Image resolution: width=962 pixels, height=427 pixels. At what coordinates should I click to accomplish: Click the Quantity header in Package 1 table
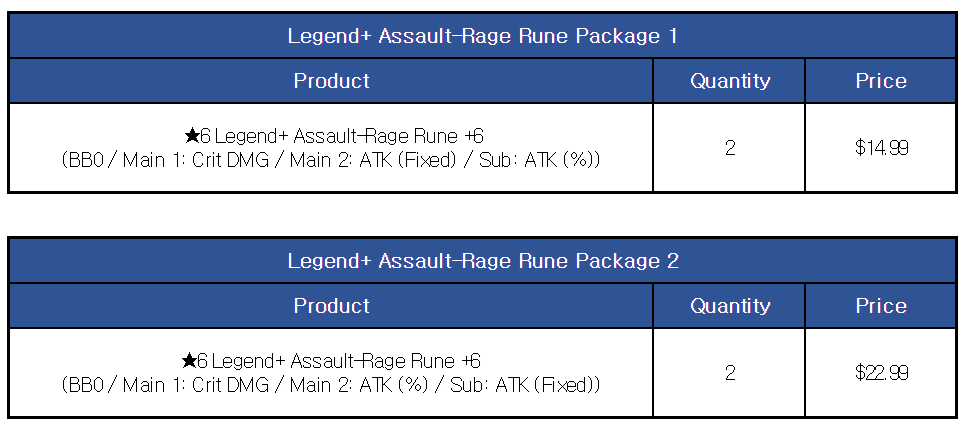pos(730,81)
